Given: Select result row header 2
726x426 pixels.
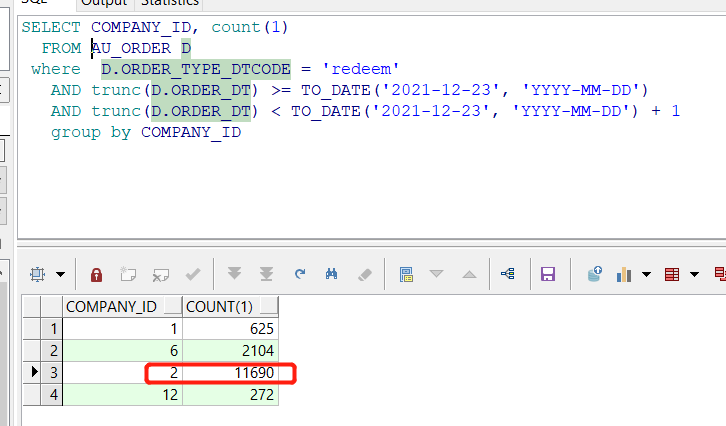Looking at the screenshot, I should click(51, 351).
